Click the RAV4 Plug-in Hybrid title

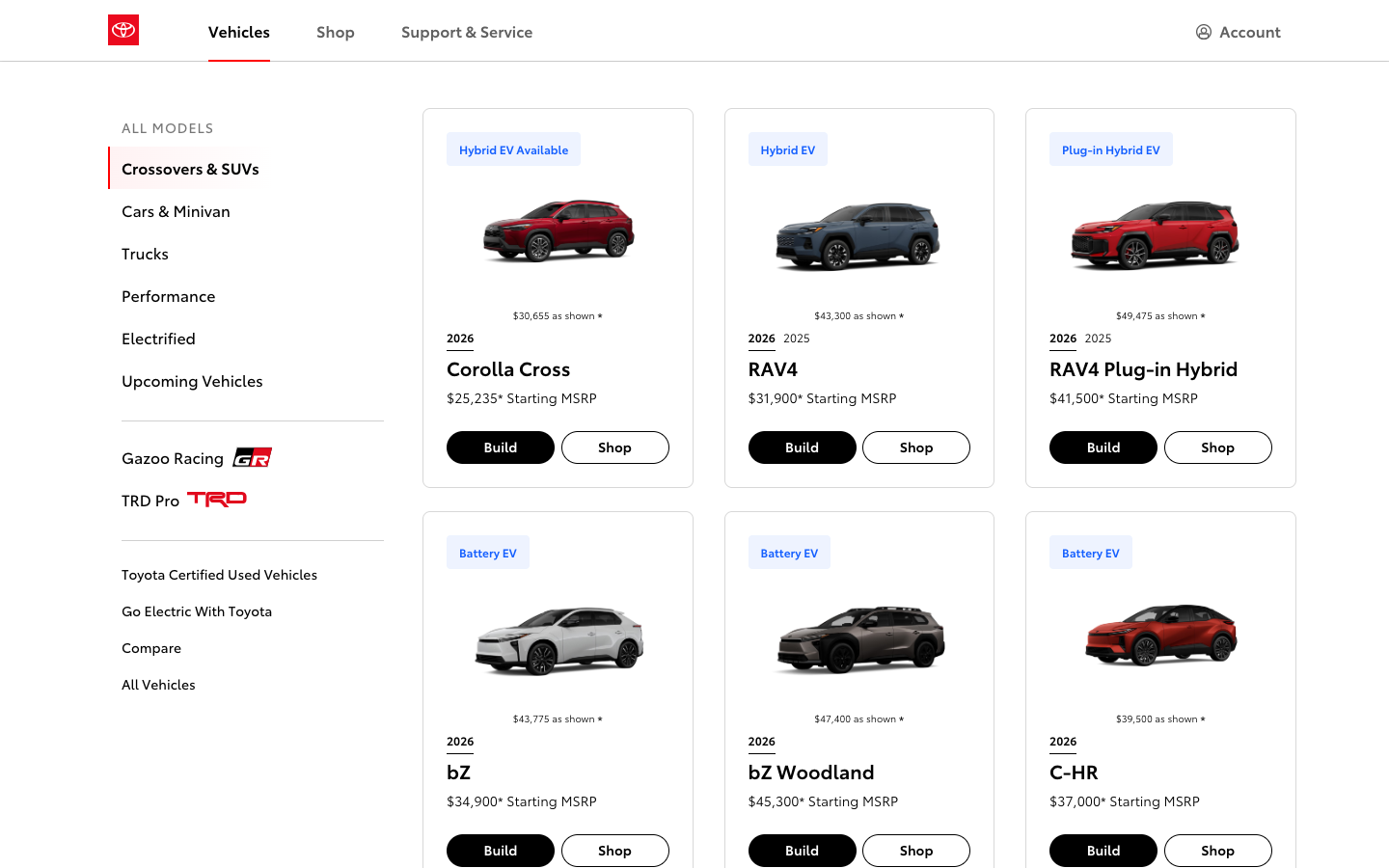(1143, 369)
